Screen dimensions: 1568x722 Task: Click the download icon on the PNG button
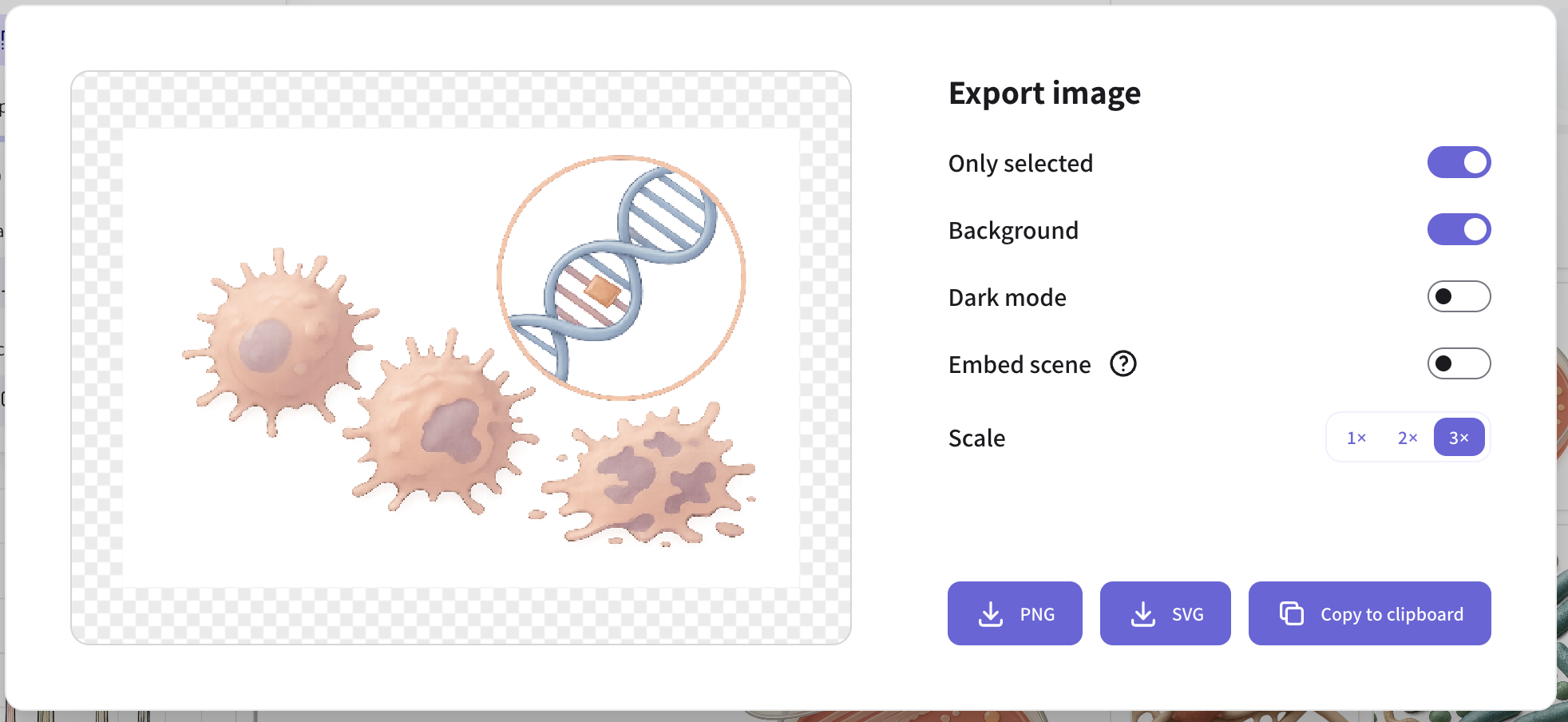pos(990,613)
